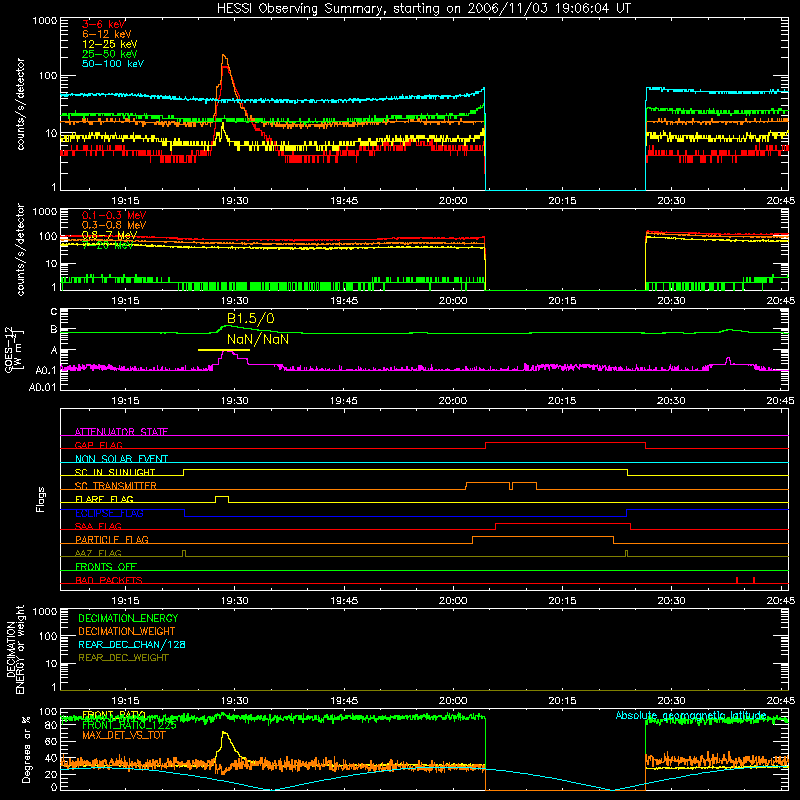Click the '0.3-0.8 MeV' legend entry
This screenshot has width=800, height=800.
114,225
